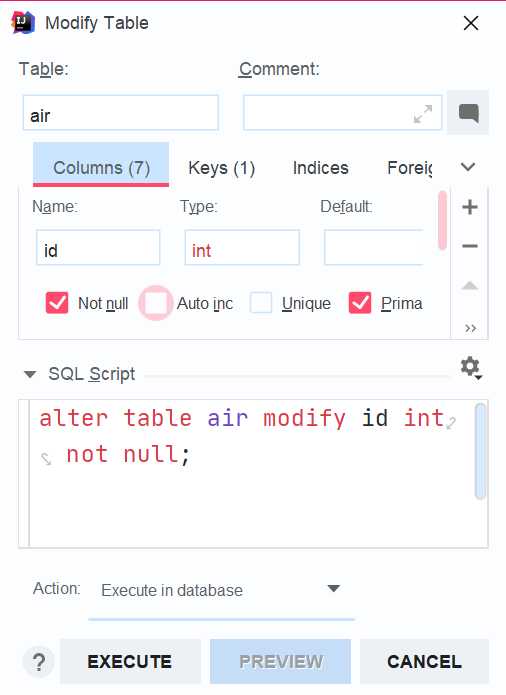This screenshot has width=506, height=695.
Task: Open the Foreign keys tab
Action: pyautogui.click(x=409, y=168)
